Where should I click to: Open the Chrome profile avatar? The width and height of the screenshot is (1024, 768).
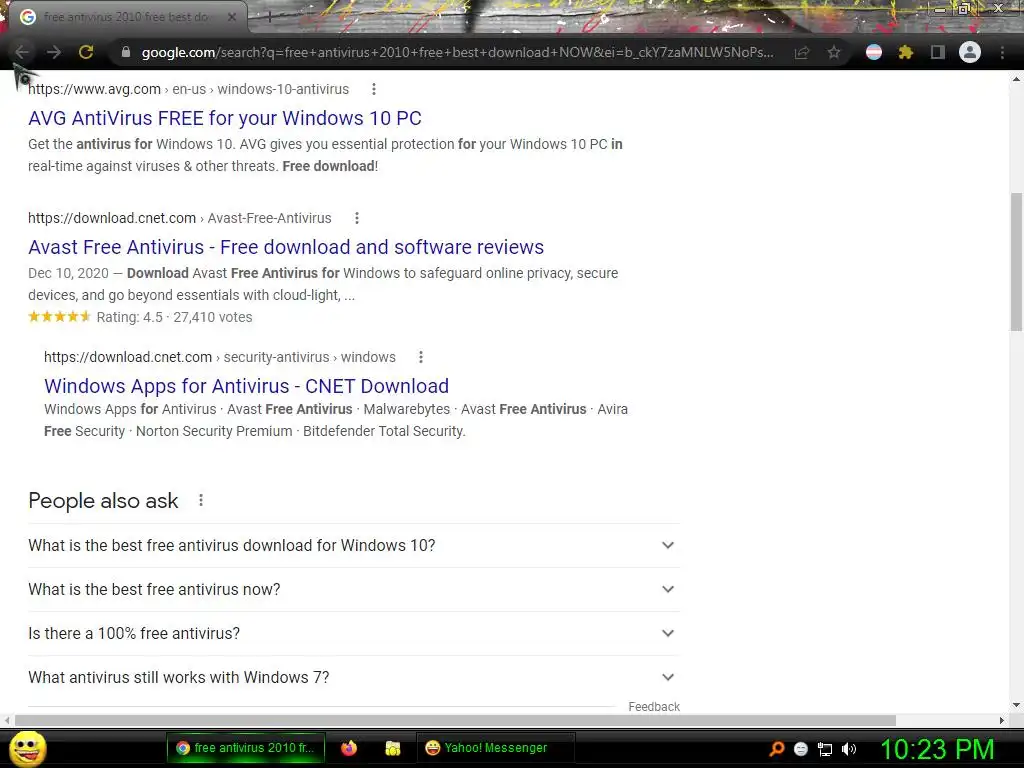[970, 52]
